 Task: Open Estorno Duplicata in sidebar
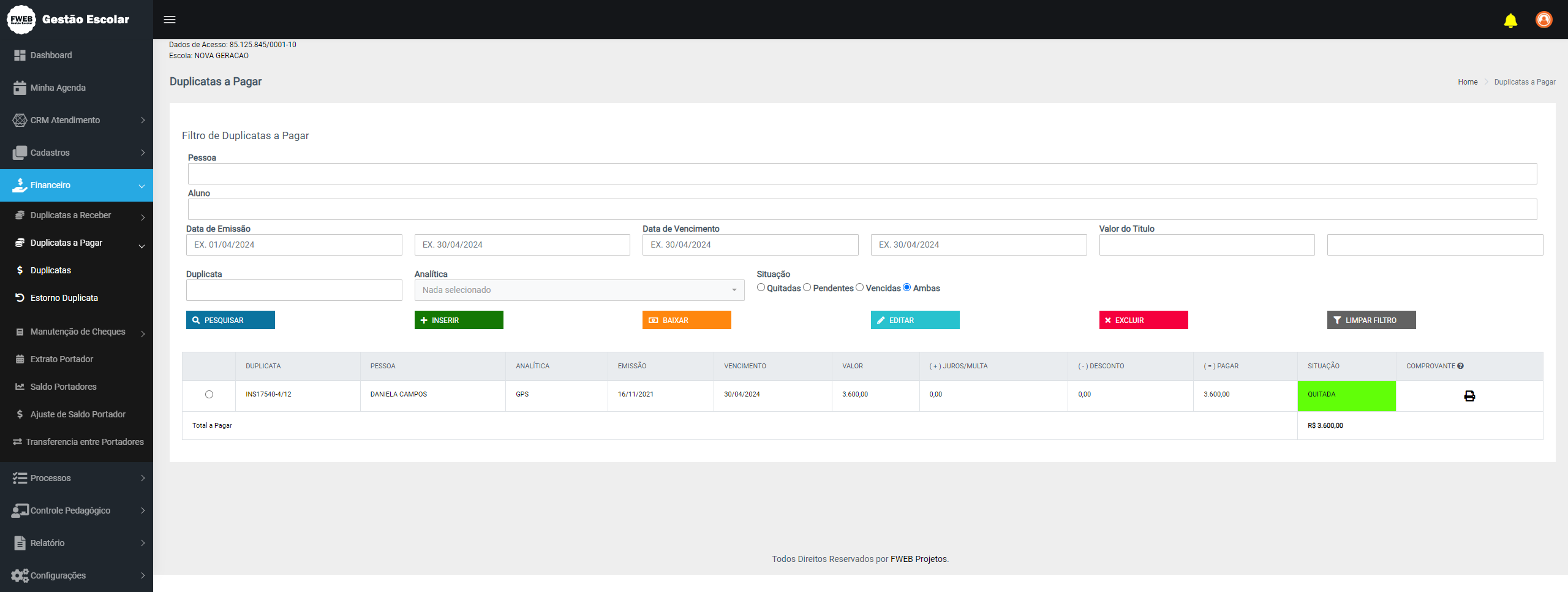[x=64, y=298]
